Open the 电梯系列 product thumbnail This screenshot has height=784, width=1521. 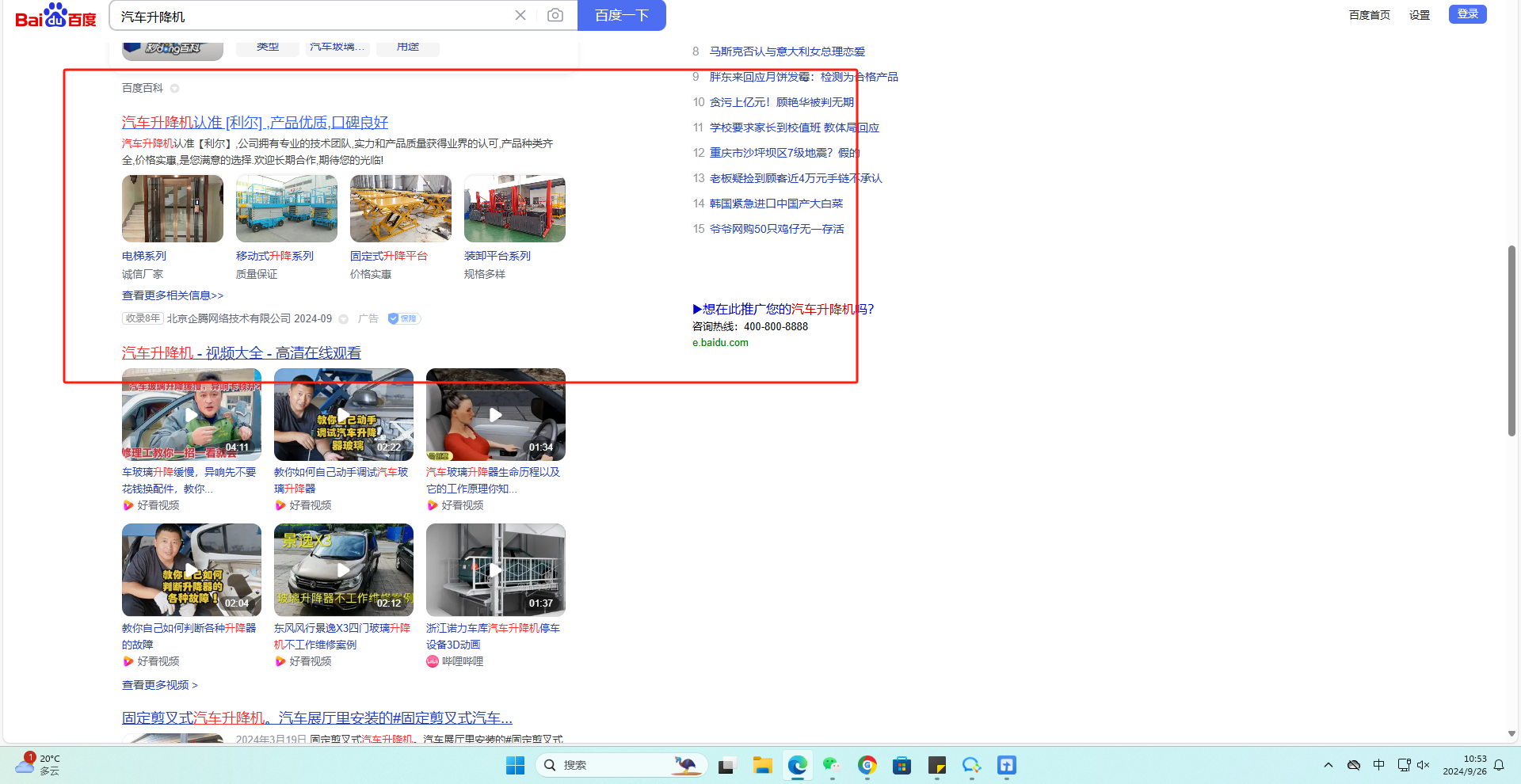173,209
